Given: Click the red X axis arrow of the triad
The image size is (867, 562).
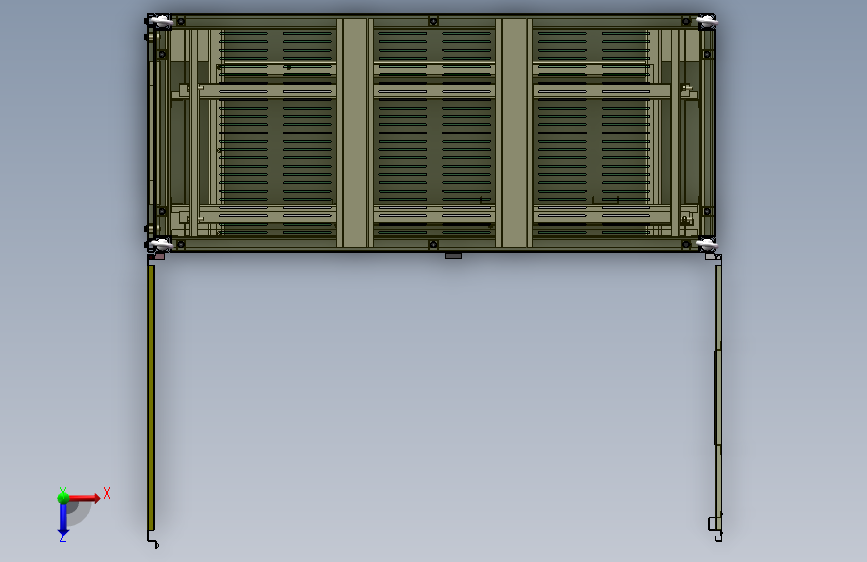Looking at the screenshot, I should click(84, 498).
